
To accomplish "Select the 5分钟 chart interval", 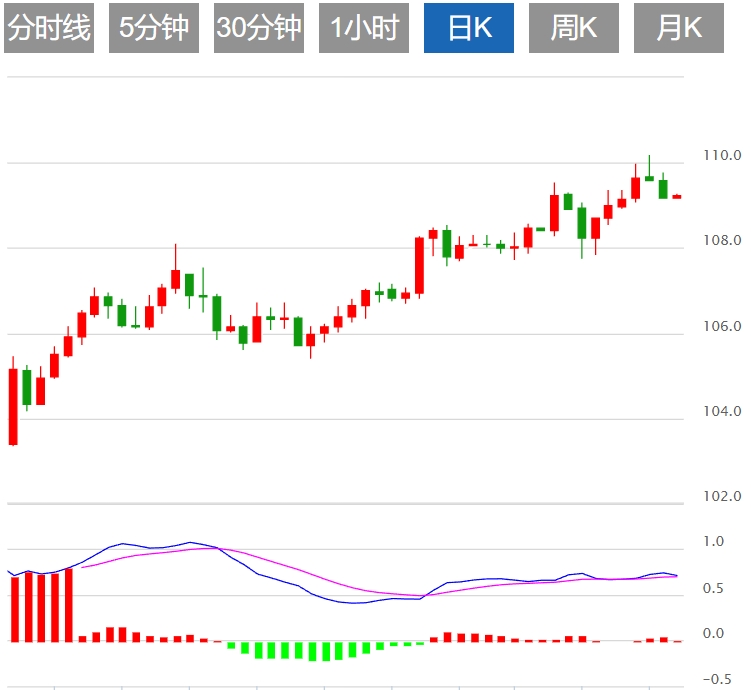I will (154, 28).
